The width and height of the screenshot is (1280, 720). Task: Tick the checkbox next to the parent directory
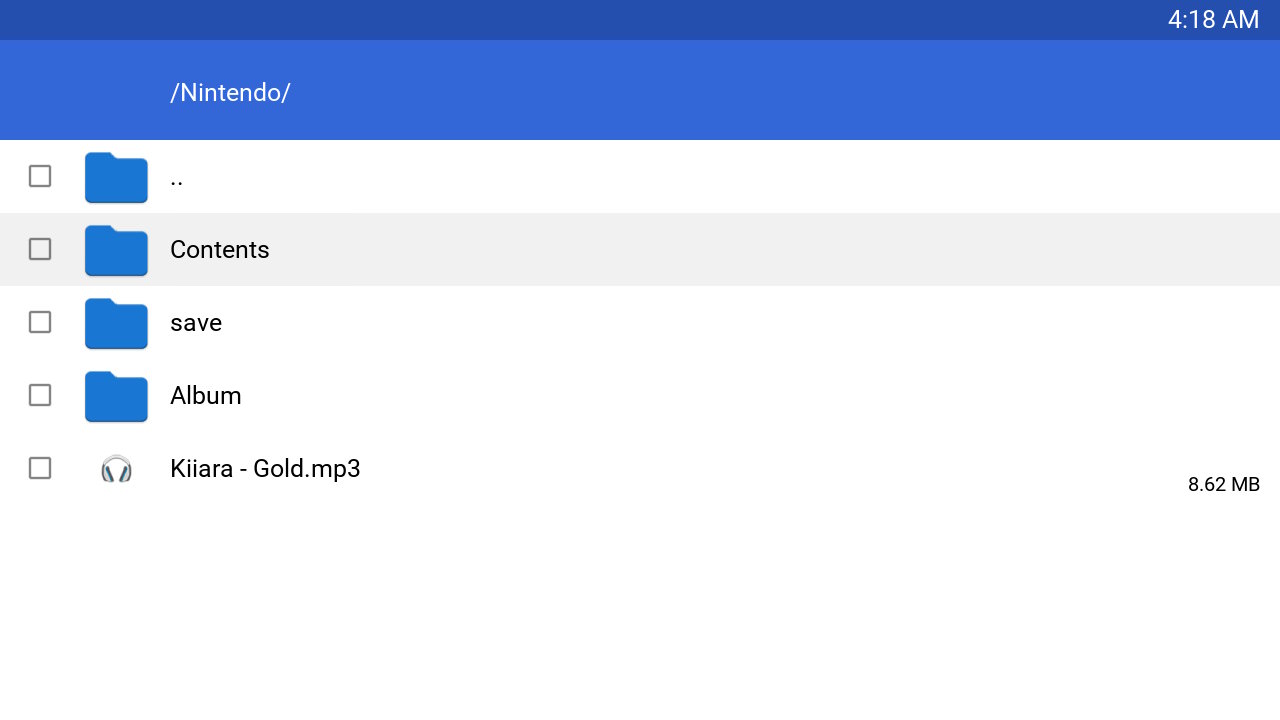(40, 176)
